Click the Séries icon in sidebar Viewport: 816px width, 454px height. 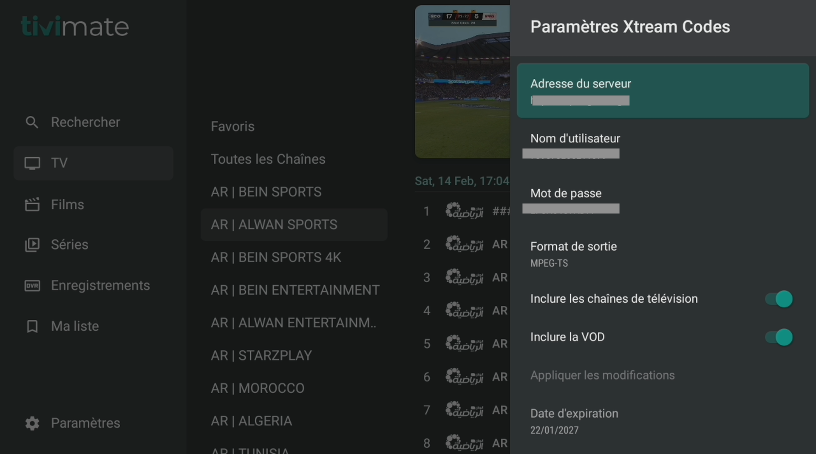click(32, 245)
